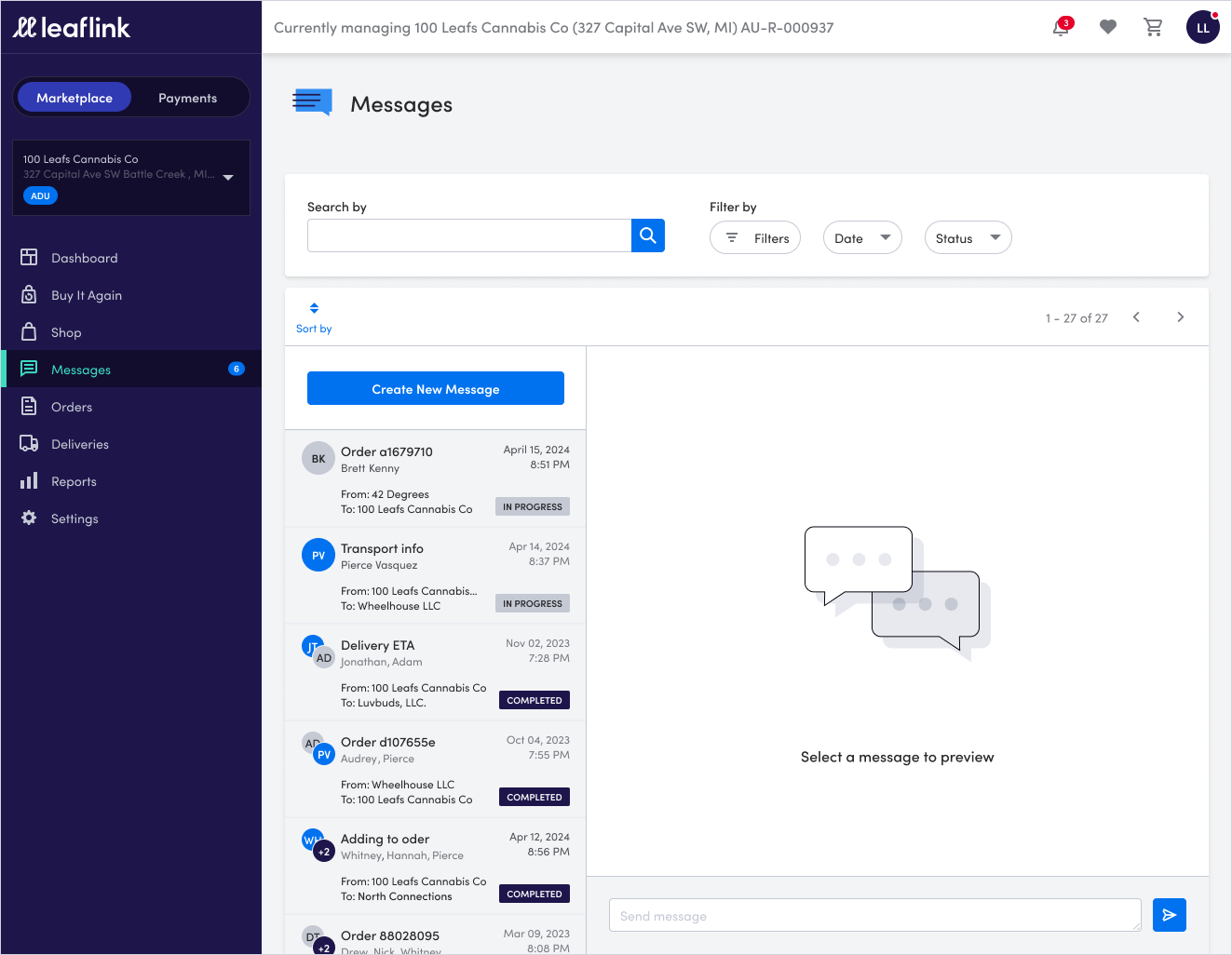The image size is (1232, 955).
Task: Click the search magnifier button
Action: [648, 235]
